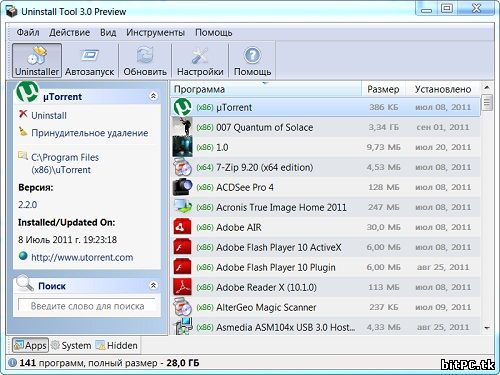This screenshot has width=500, height=375.
Task: Click the info icon in status bar
Action: (x=12, y=362)
